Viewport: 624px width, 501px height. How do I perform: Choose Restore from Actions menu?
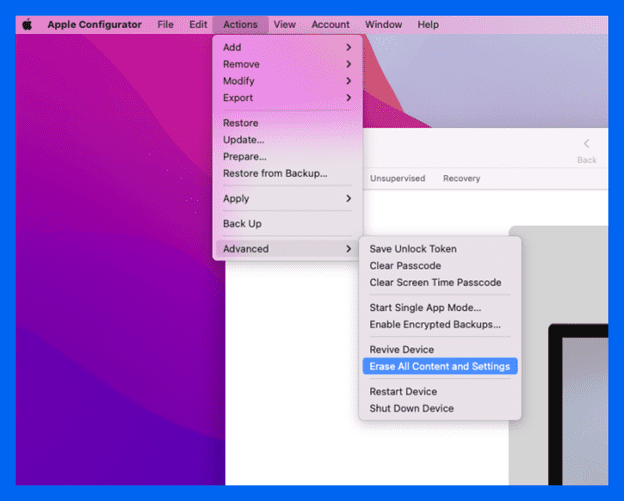click(287, 123)
